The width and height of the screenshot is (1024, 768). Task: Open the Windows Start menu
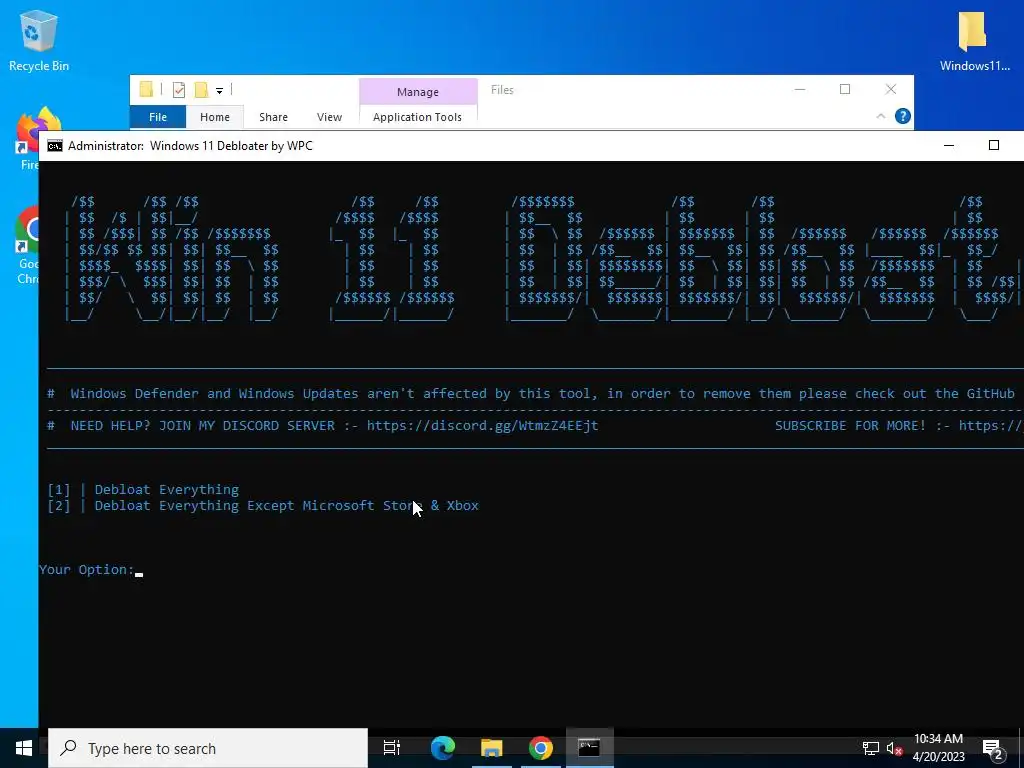tap(24, 748)
